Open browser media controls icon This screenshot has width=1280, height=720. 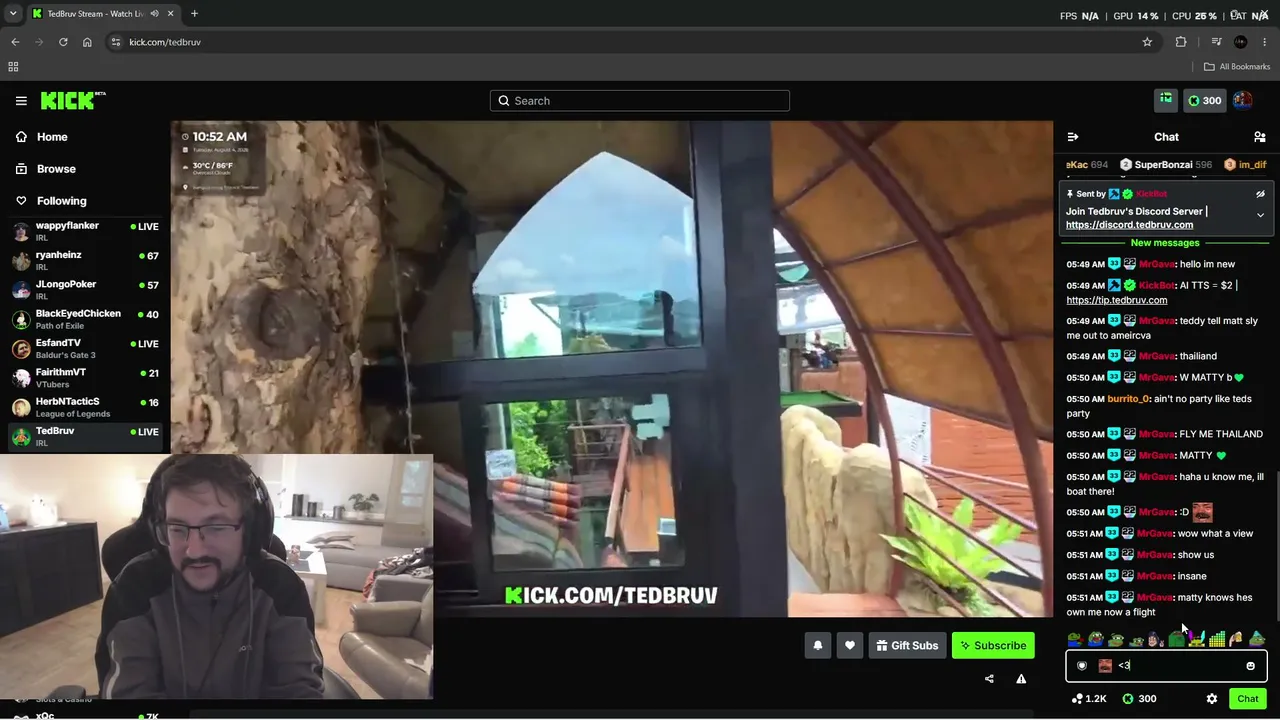point(1216,42)
